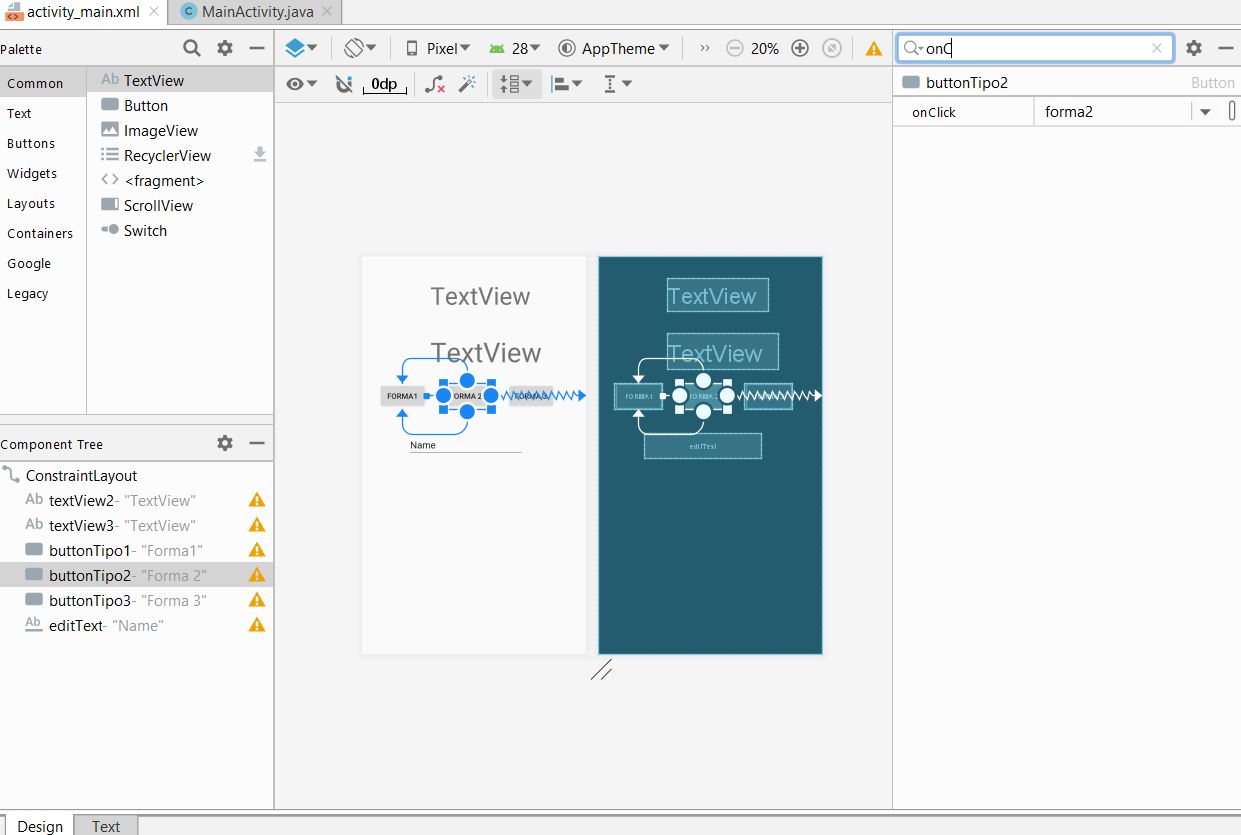The image size is (1241, 835).
Task: Minimize the Attributes panel
Action: 1226,48
